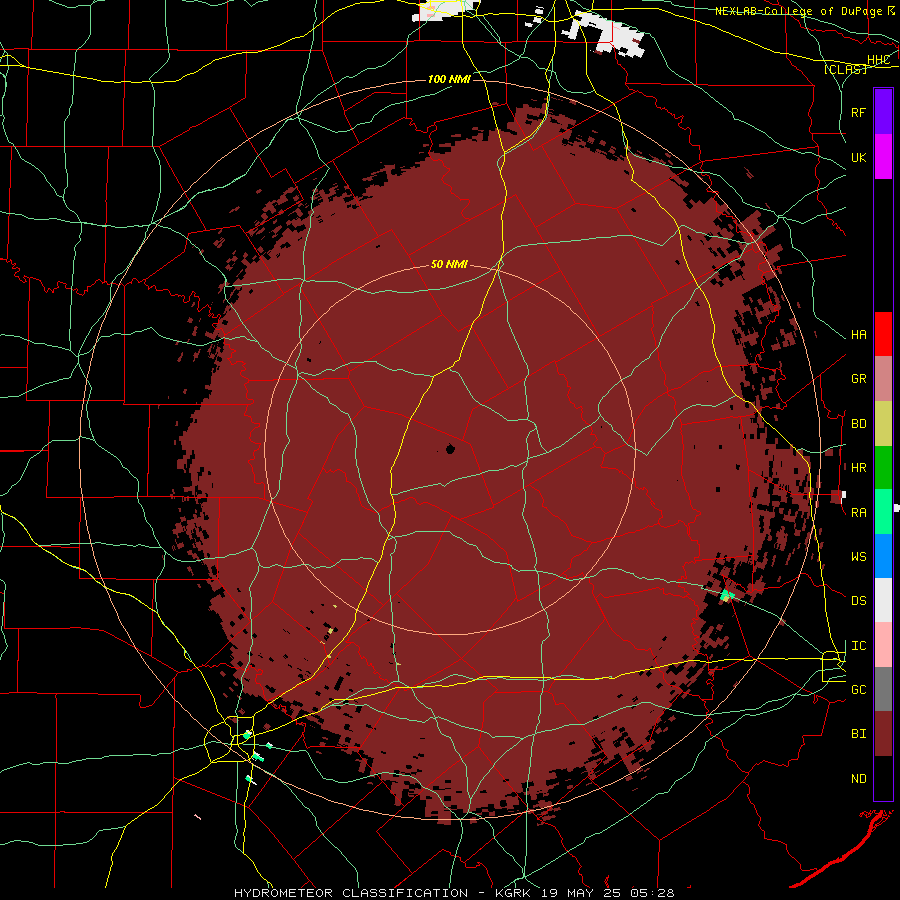Click the 'BD' legend label

(x=859, y=424)
